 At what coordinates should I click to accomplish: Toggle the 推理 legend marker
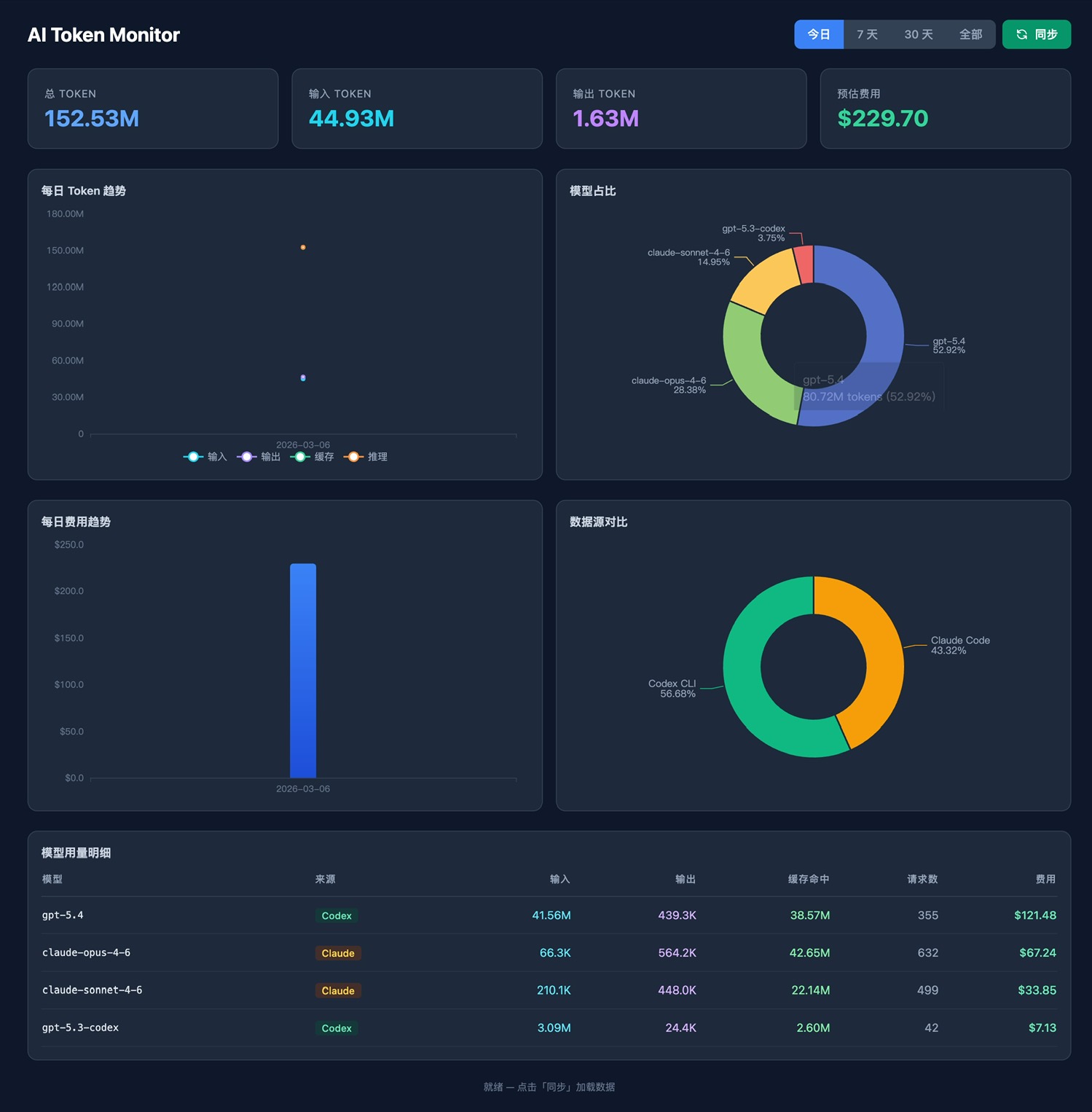tap(353, 457)
